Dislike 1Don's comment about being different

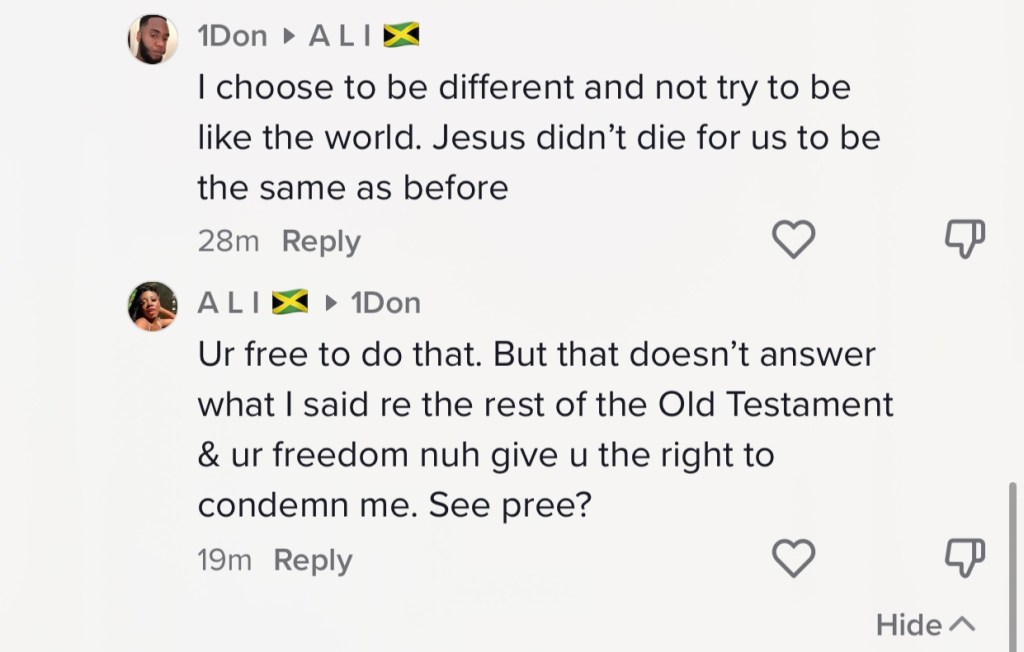click(965, 240)
